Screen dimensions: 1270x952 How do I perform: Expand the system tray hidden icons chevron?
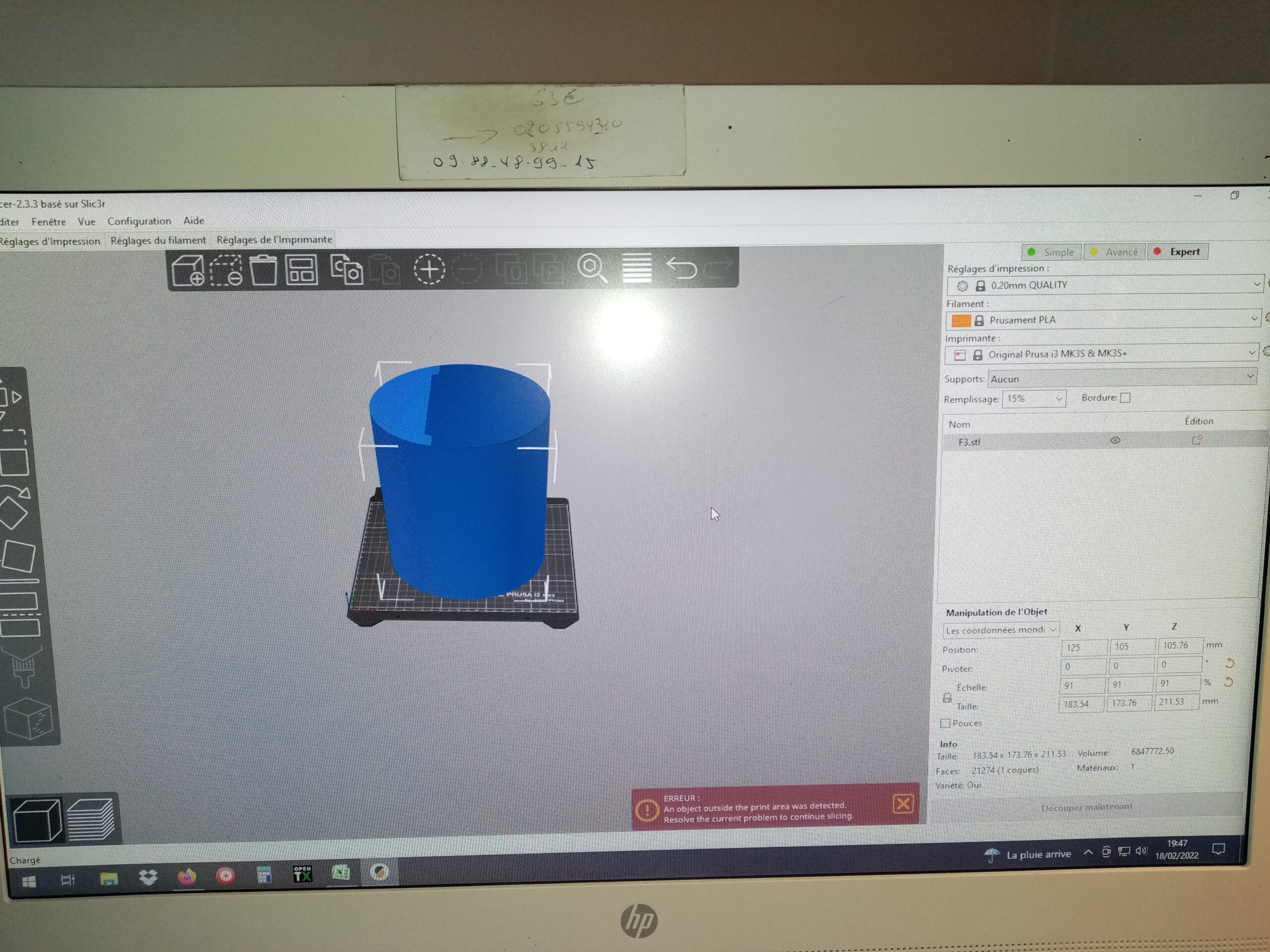click(1087, 853)
